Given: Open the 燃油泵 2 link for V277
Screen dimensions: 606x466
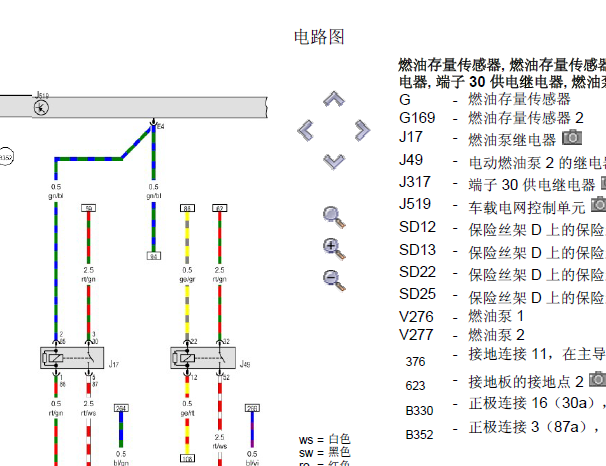Looking at the screenshot, I should 497,335.
